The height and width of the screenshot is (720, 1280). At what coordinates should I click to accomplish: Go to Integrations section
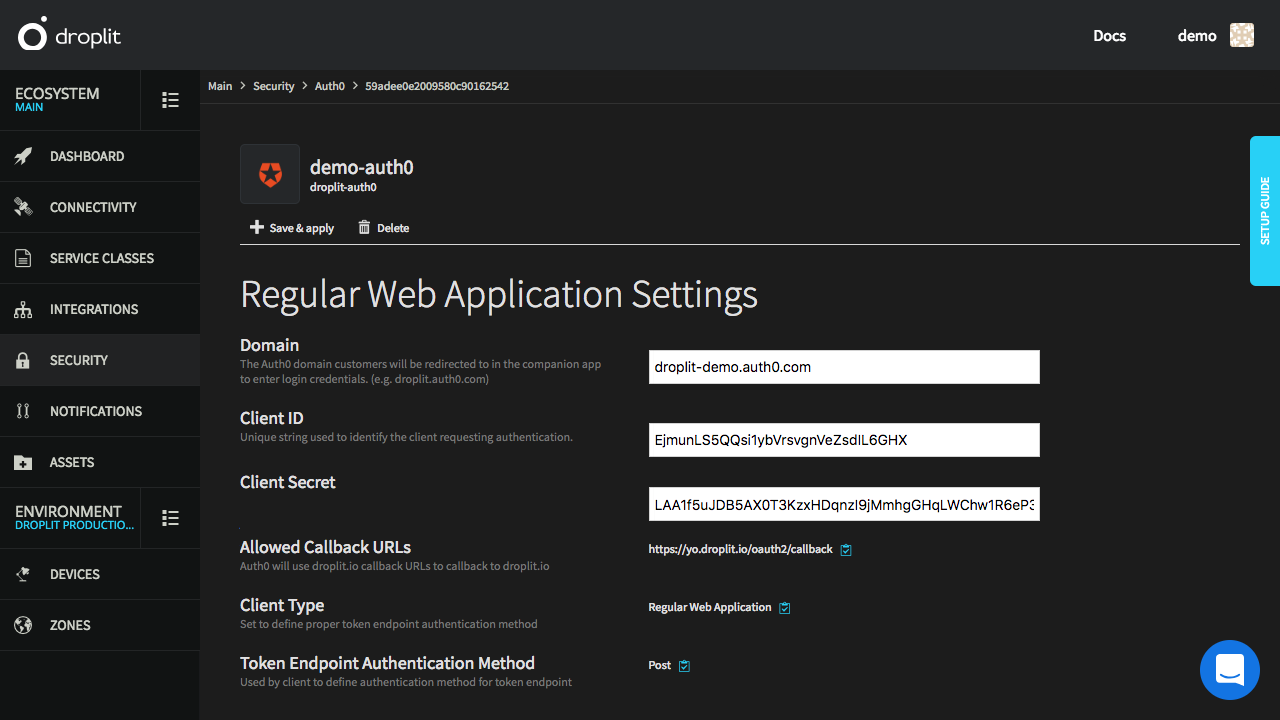(x=100, y=309)
